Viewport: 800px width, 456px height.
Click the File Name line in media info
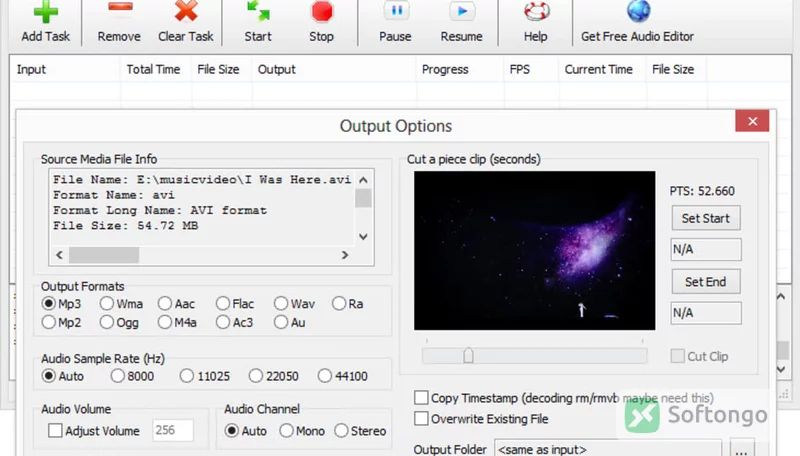(202, 180)
